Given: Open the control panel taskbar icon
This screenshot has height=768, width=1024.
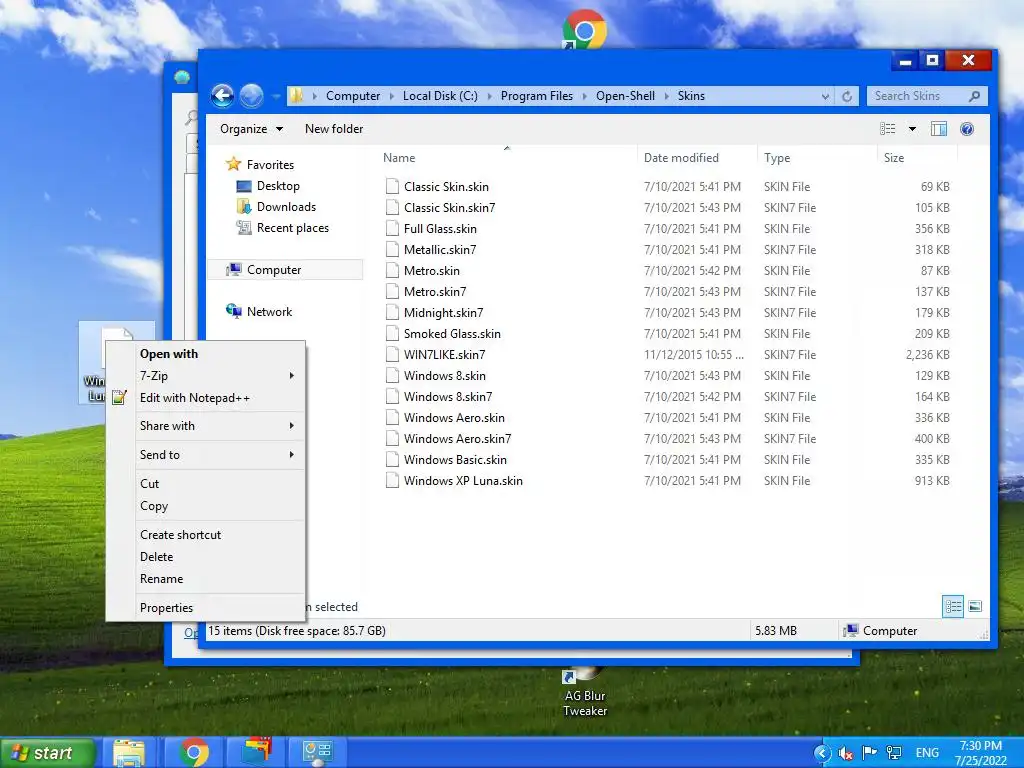Looking at the screenshot, I should point(317,752).
